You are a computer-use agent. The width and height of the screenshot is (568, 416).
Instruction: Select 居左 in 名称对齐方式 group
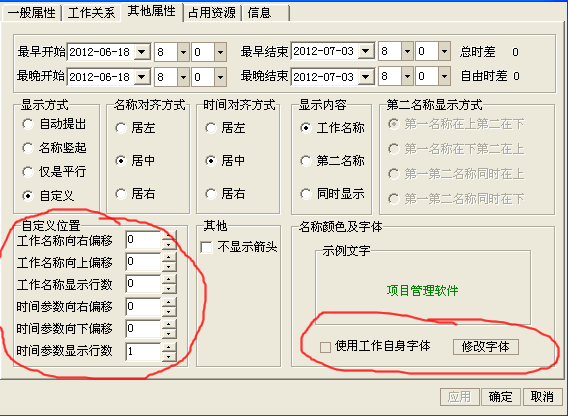[121, 128]
